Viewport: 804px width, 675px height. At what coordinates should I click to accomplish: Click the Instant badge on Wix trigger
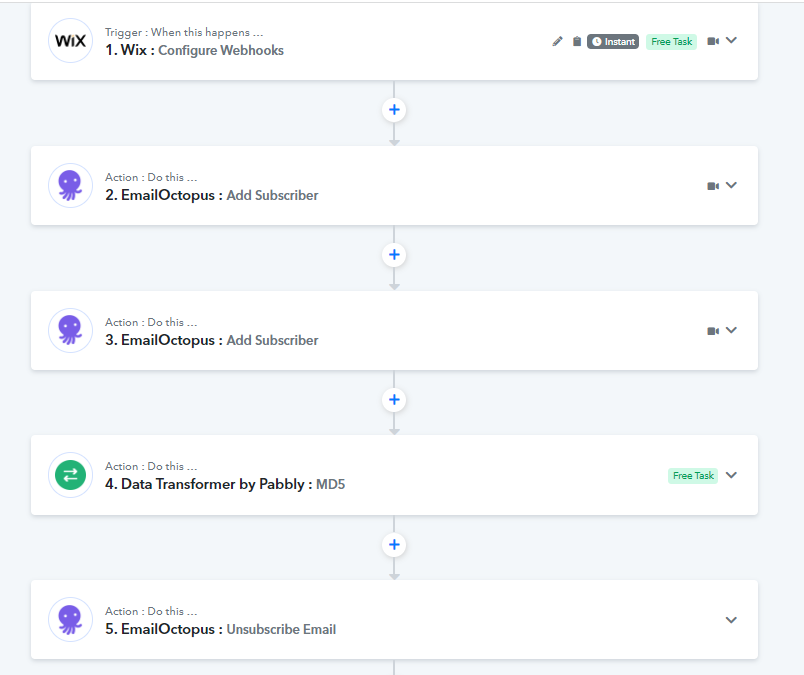click(x=613, y=42)
